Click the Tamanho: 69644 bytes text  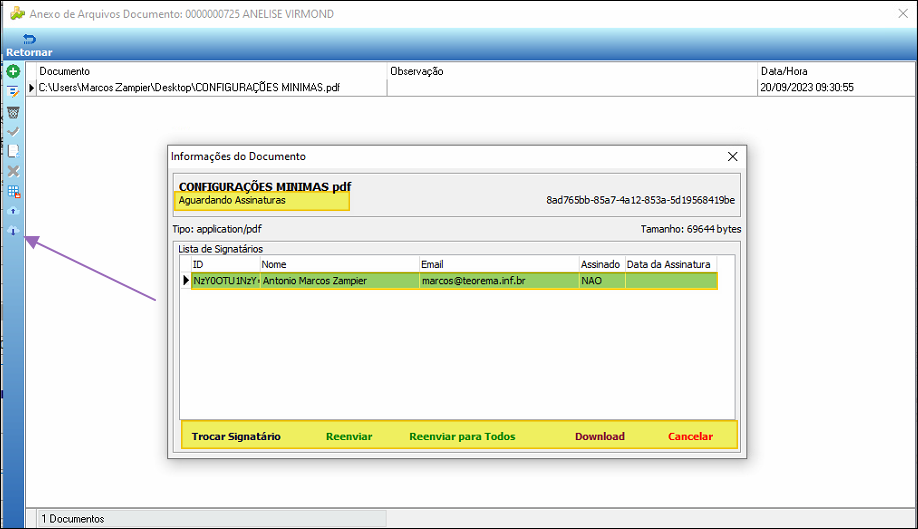pos(691,229)
